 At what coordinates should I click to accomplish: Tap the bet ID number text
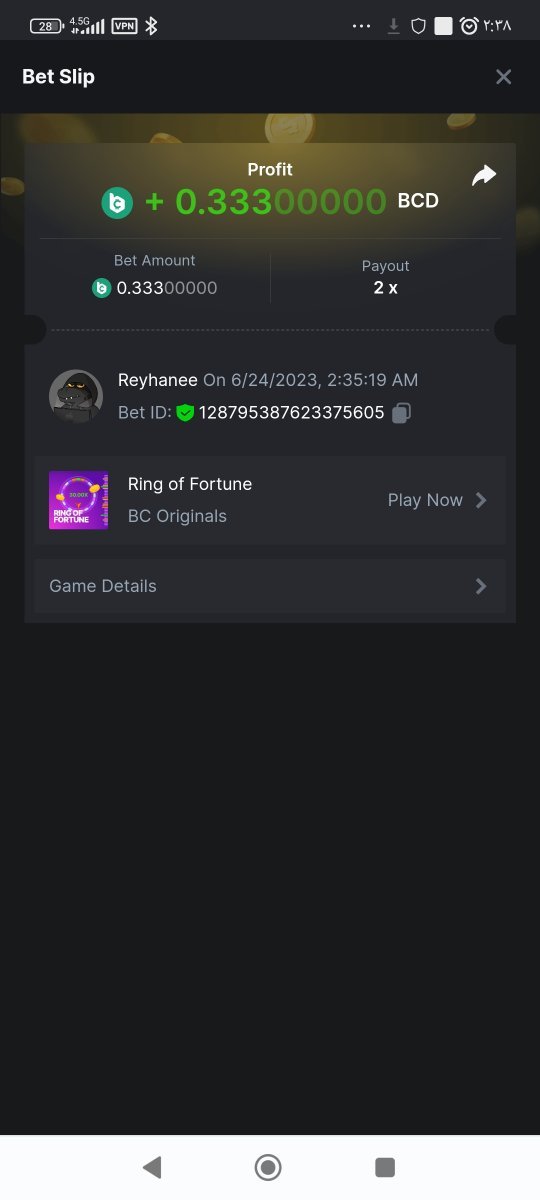292,413
